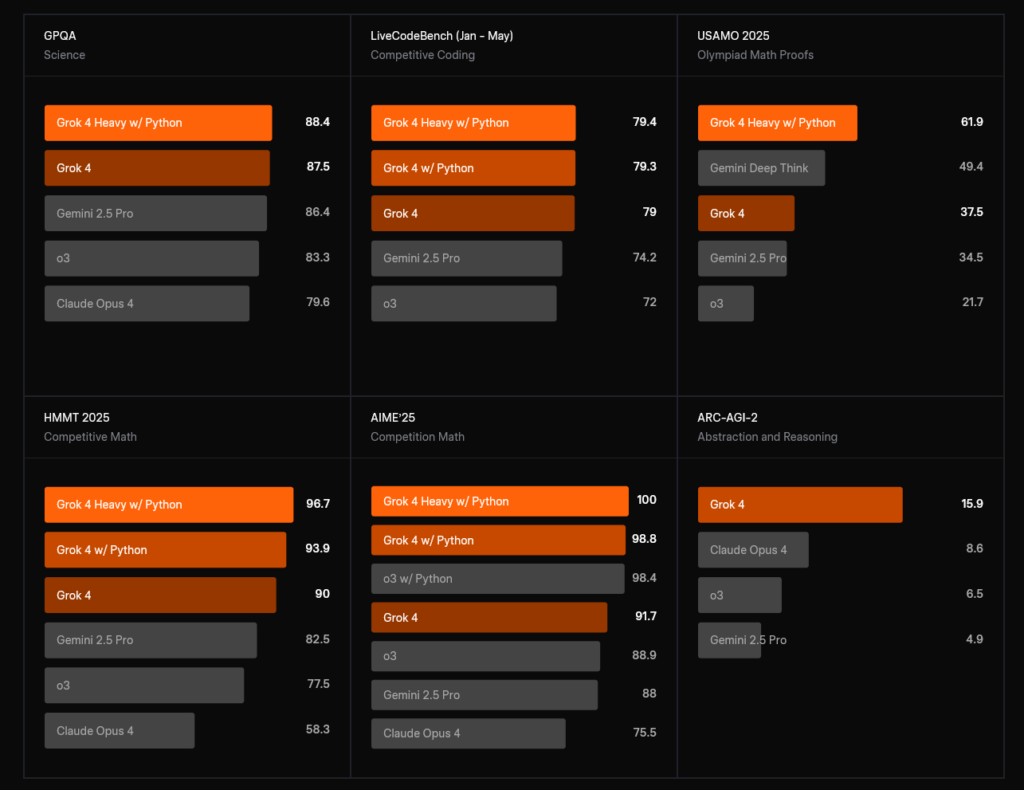Click the AIME'25 panel title
1024x790 pixels.
coord(390,418)
